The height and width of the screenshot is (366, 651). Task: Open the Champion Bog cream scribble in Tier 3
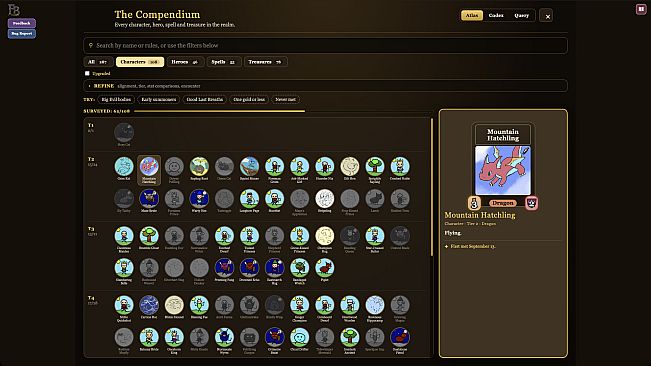pos(325,236)
